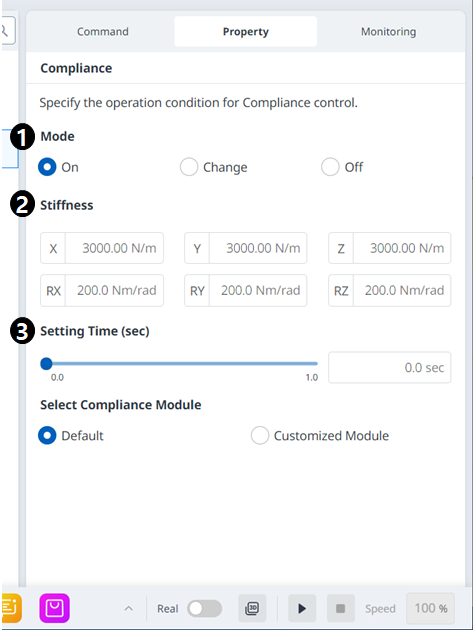Open the 3D viewer icon
Screen dimensions: 473x630
click(x=252, y=608)
